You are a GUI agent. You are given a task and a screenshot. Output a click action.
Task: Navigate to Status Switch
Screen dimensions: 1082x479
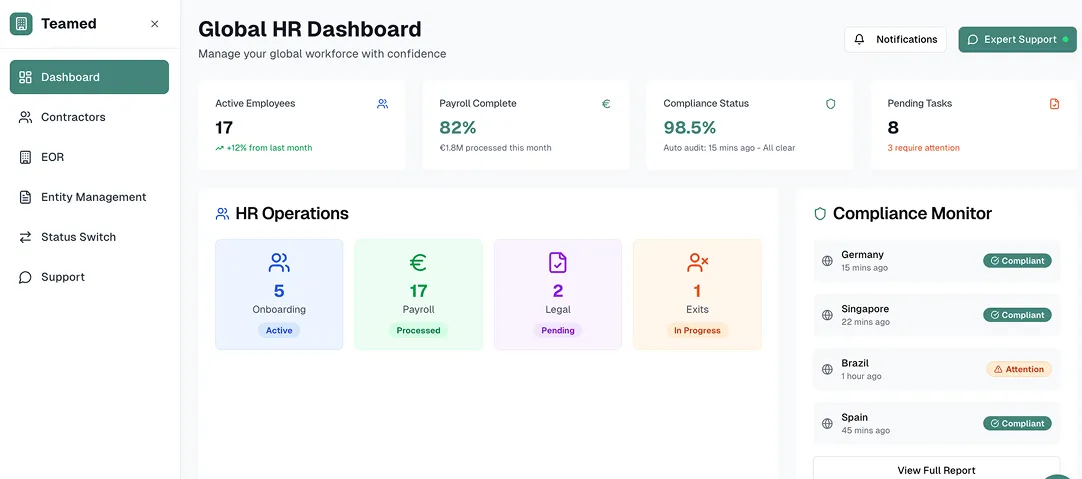click(x=89, y=237)
